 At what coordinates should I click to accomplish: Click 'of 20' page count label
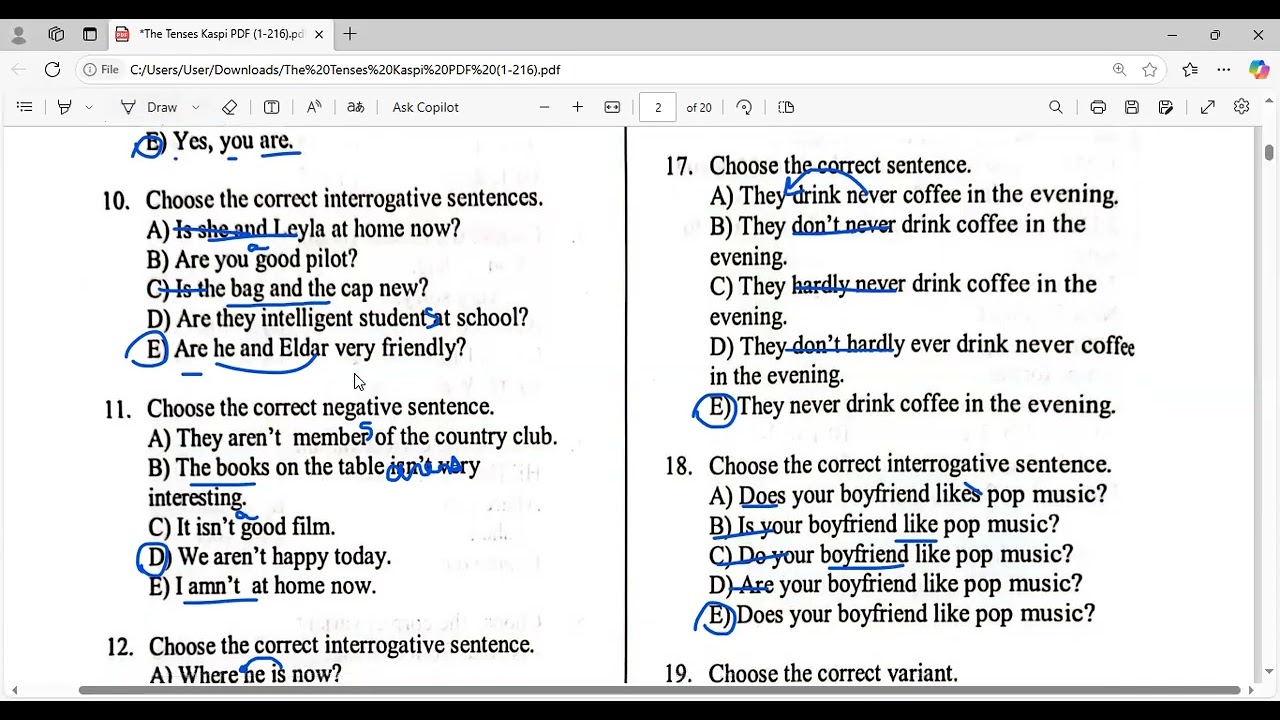699,107
